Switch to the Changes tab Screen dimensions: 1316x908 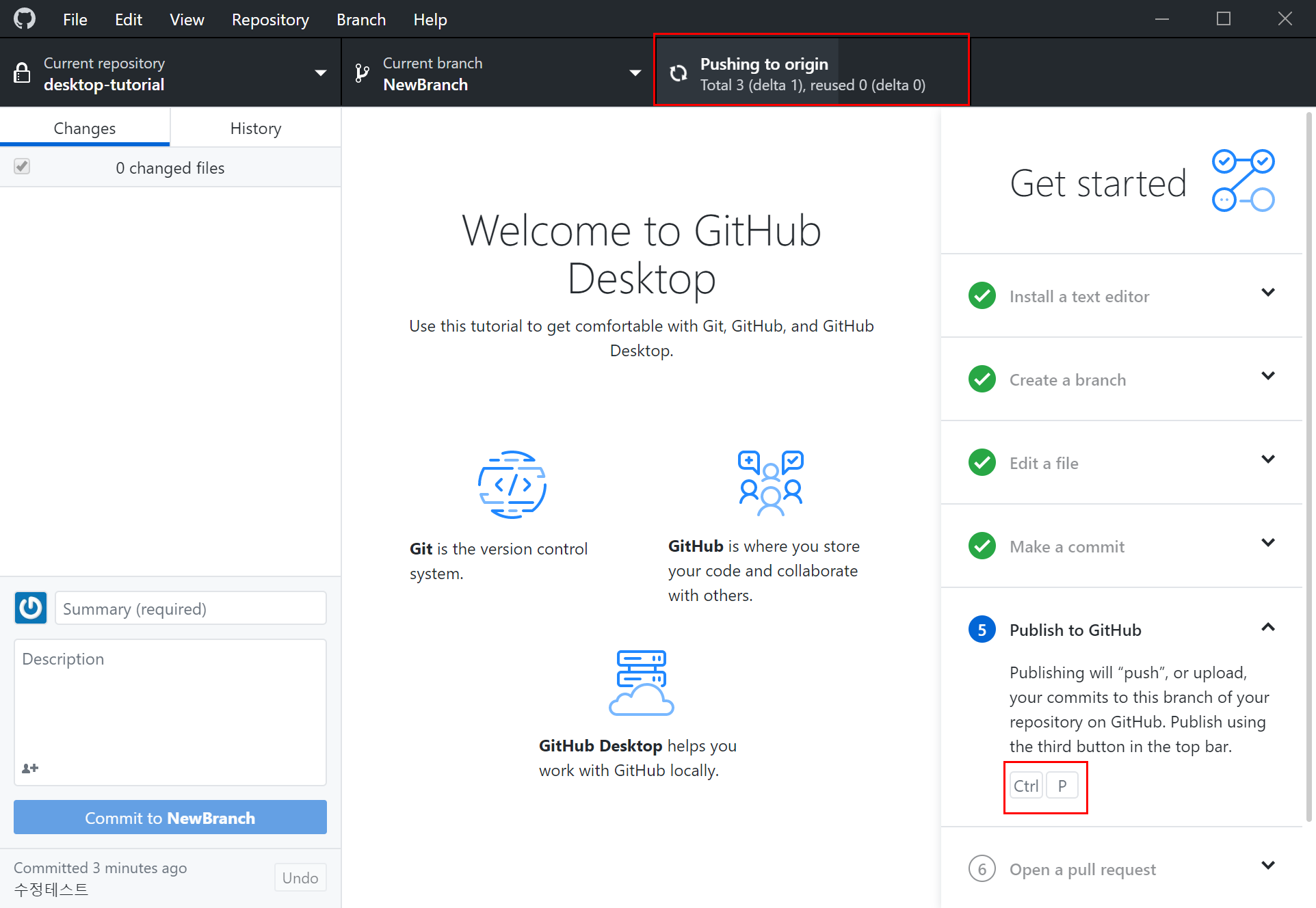tap(85, 128)
